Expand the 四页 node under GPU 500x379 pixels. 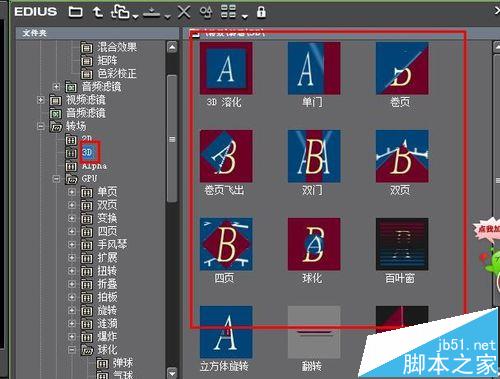pyautogui.click(x=72, y=231)
